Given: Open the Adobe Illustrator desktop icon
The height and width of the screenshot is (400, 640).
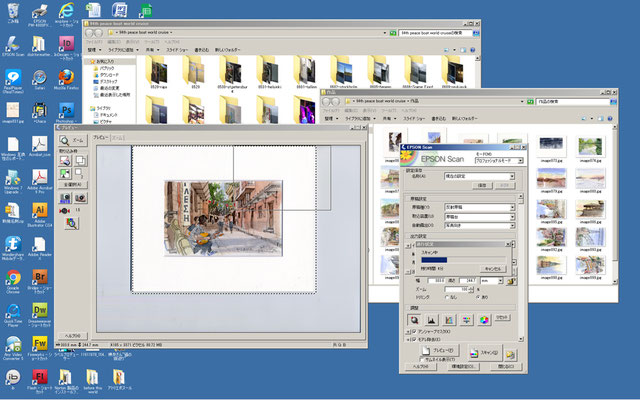Looking at the screenshot, I should (40, 214).
